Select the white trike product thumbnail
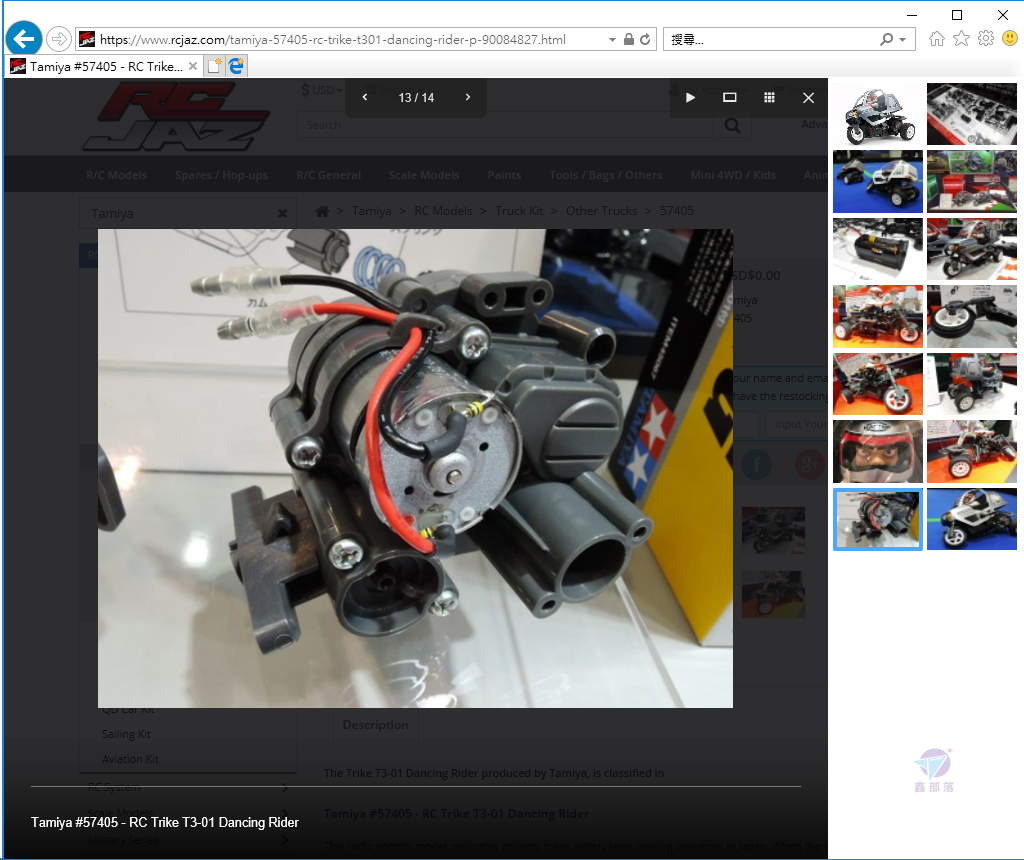The width and height of the screenshot is (1024, 860). [878, 114]
